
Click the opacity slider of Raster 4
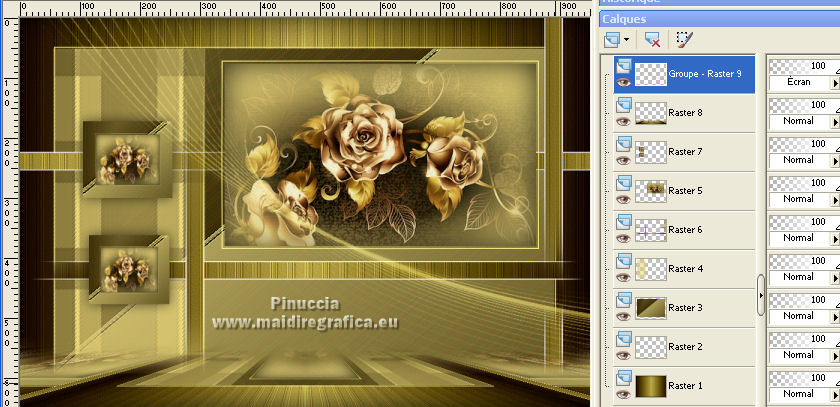click(x=804, y=262)
